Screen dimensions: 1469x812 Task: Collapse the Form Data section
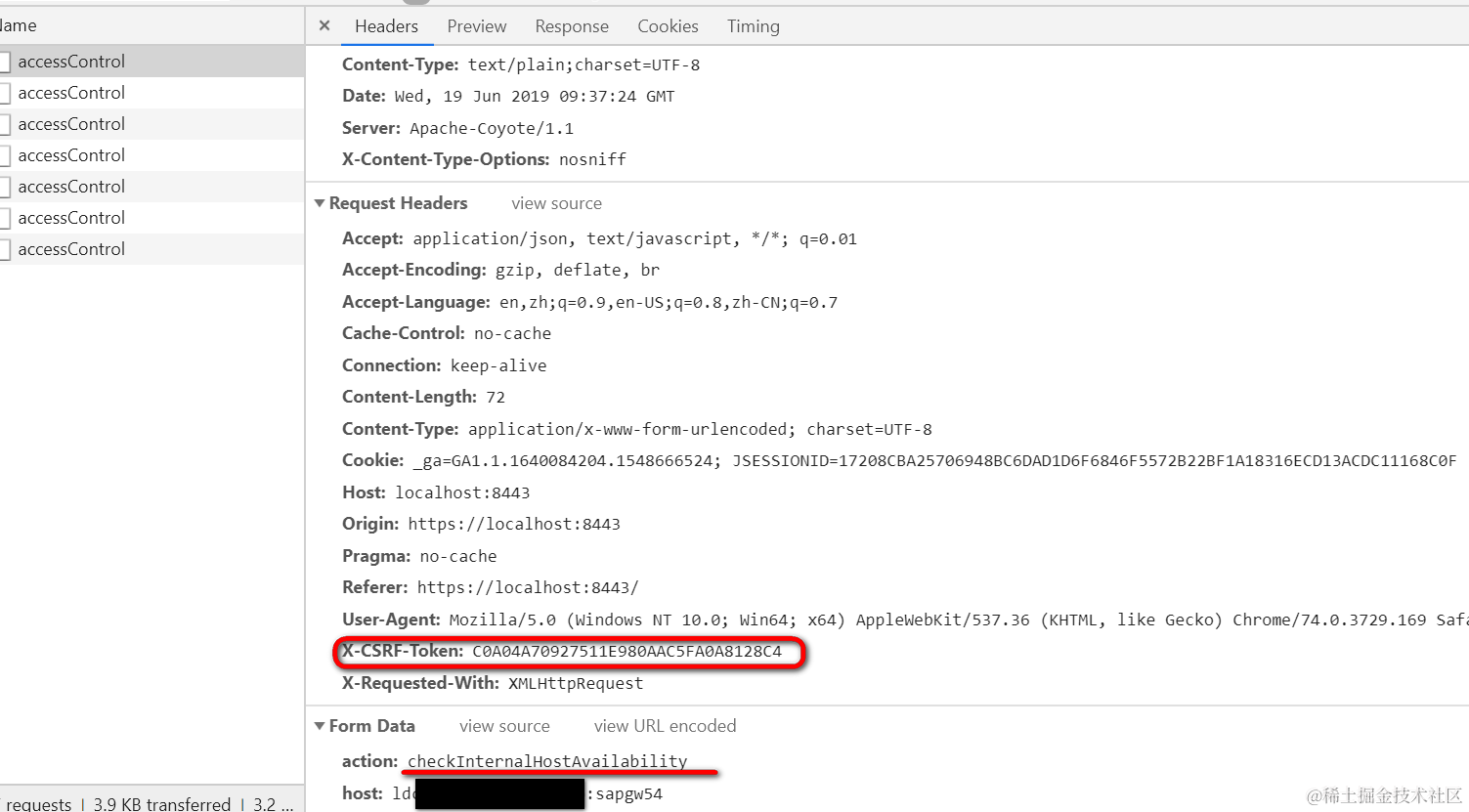coord(320,726)
